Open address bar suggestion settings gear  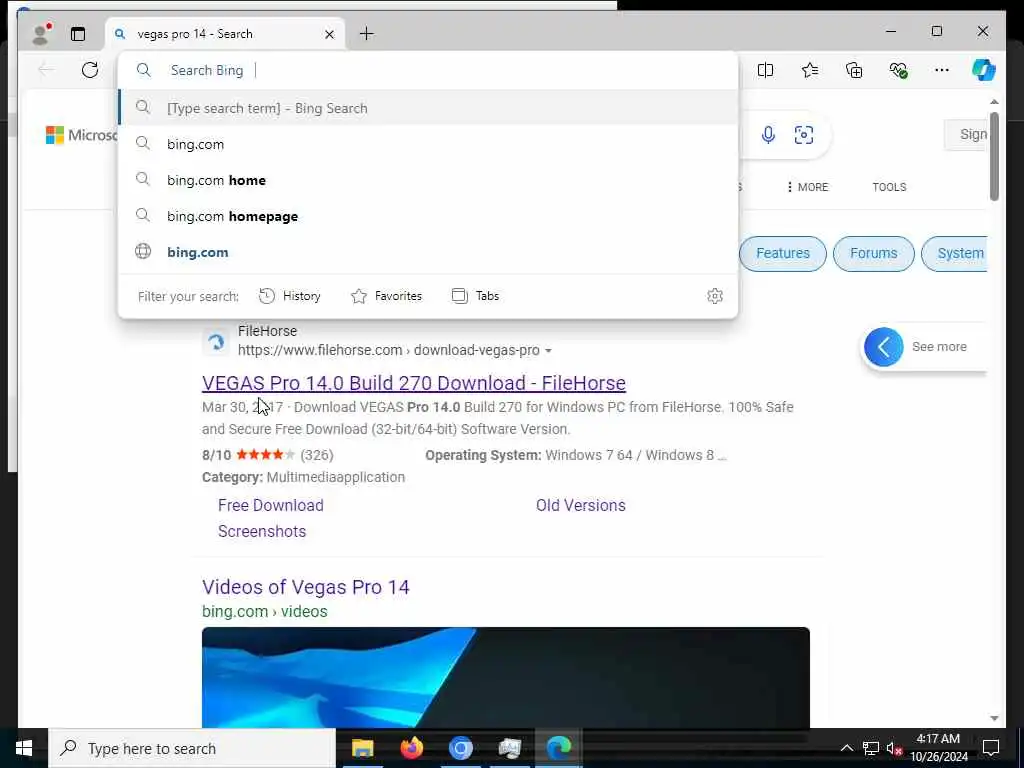[715, 296]
